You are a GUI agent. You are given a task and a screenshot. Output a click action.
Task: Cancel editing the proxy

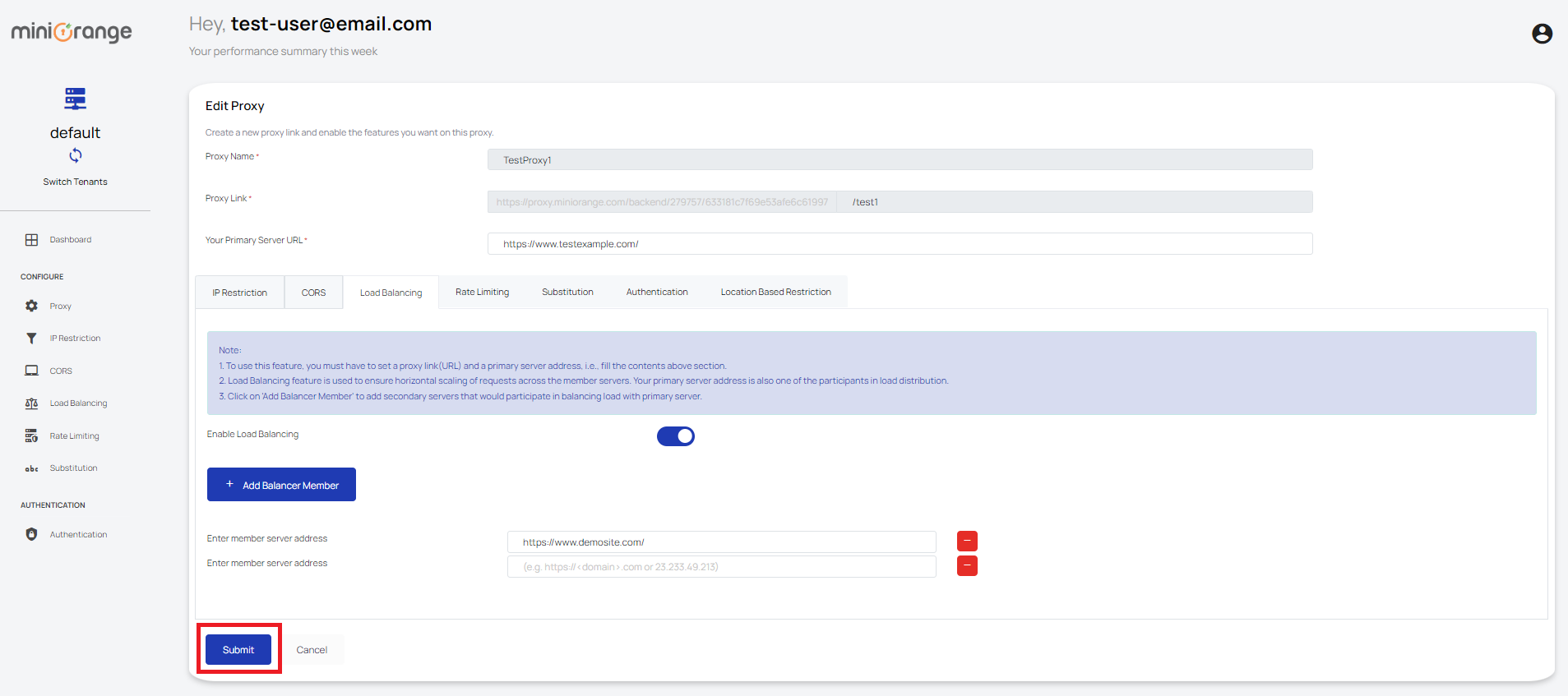pos(312,650)
